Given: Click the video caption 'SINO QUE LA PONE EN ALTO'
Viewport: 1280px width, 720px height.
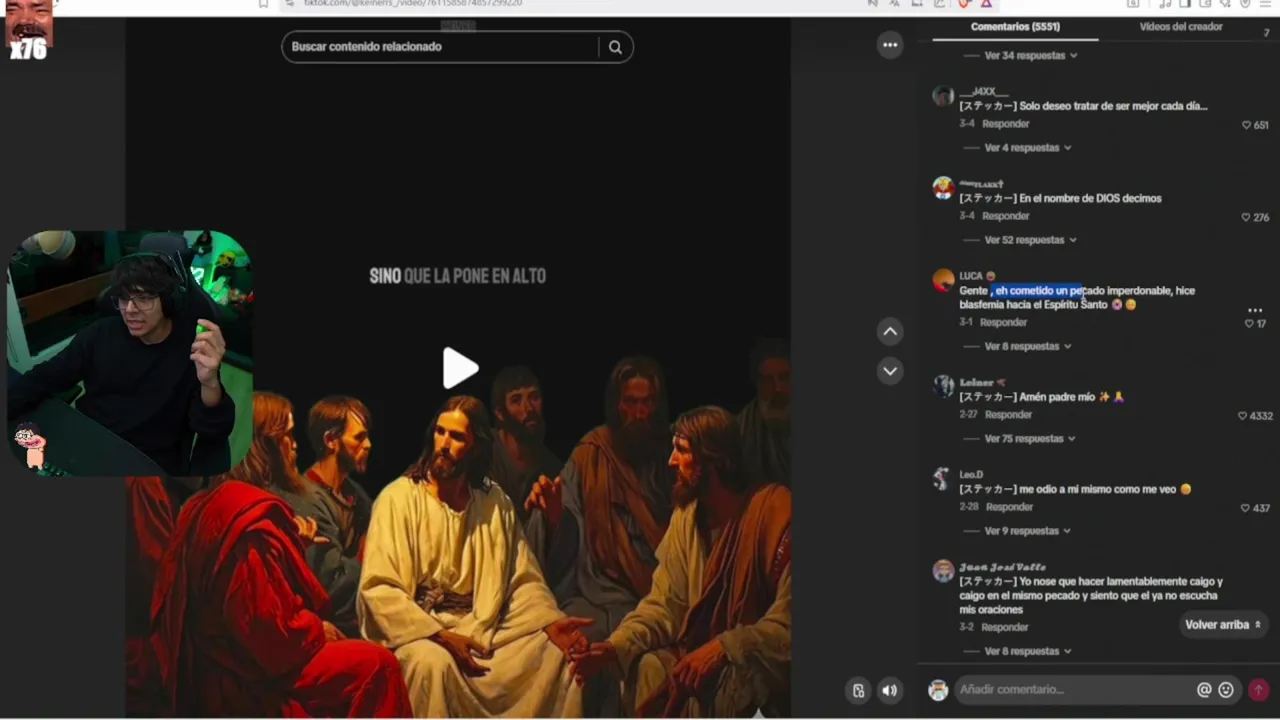Looking at the screenshot, I should (458, 276).
